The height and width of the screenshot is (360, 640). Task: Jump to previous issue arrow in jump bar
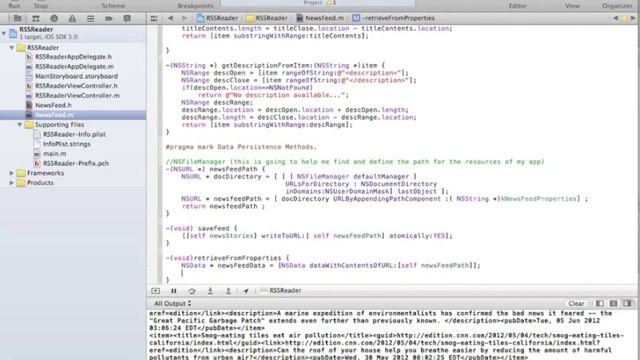[x=616, y=18]
